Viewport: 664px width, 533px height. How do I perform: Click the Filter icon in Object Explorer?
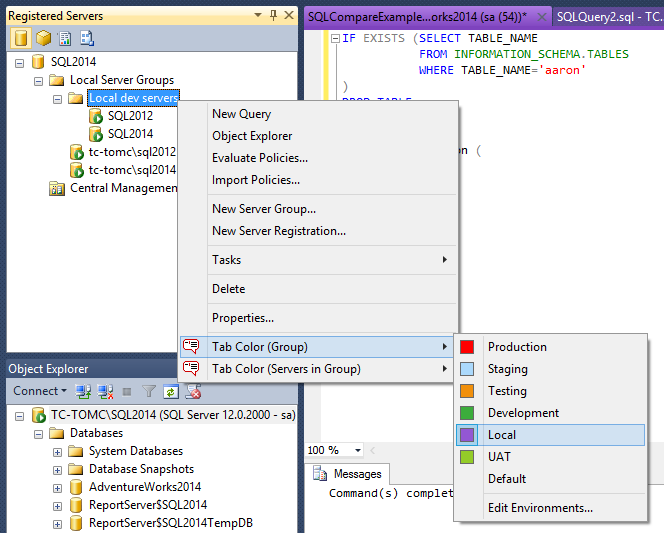(x=149, y=391)
